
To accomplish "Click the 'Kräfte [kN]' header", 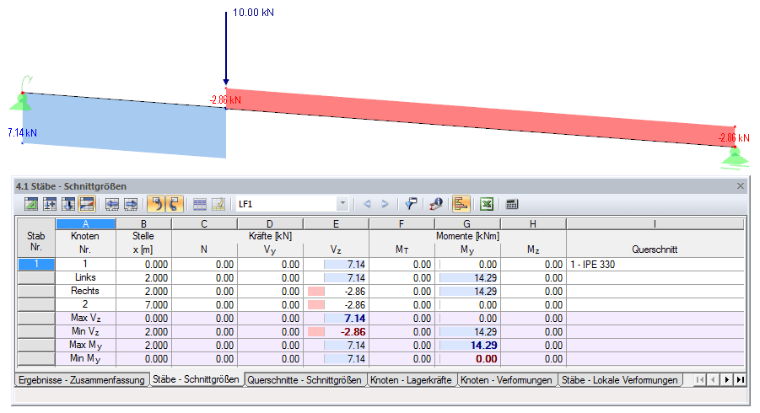I will pos(270,236).
